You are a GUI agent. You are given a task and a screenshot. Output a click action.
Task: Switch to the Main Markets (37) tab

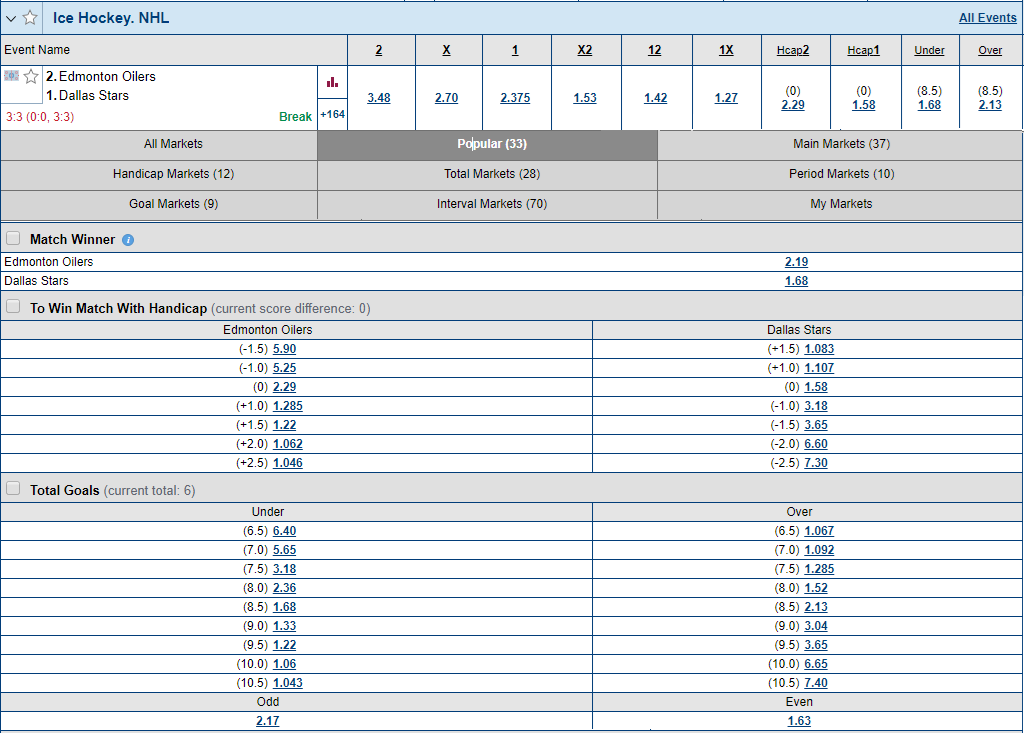(x=840, y=143)
